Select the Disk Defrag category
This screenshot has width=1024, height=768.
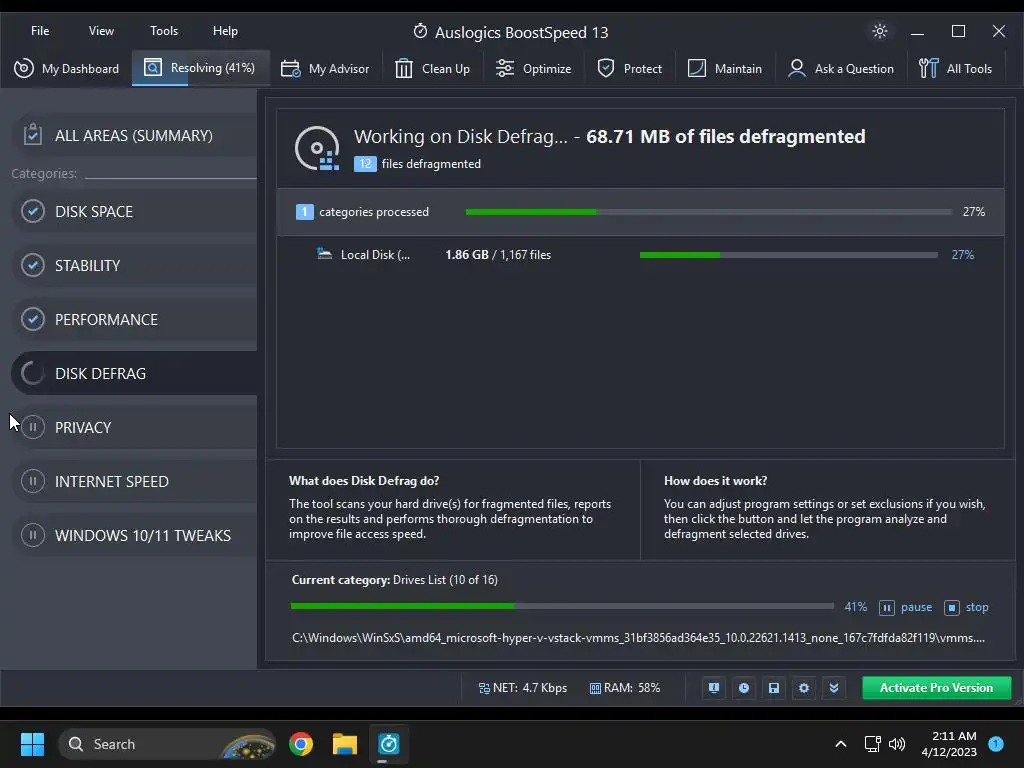(134, 373)
